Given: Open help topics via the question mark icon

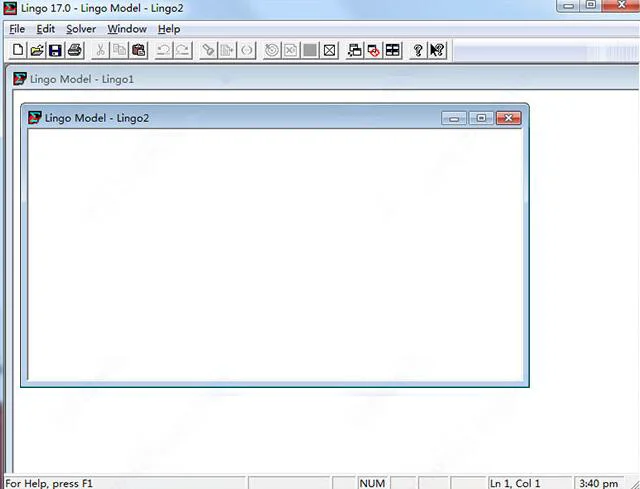Looking at the screenshot, I should click(418, 50).
